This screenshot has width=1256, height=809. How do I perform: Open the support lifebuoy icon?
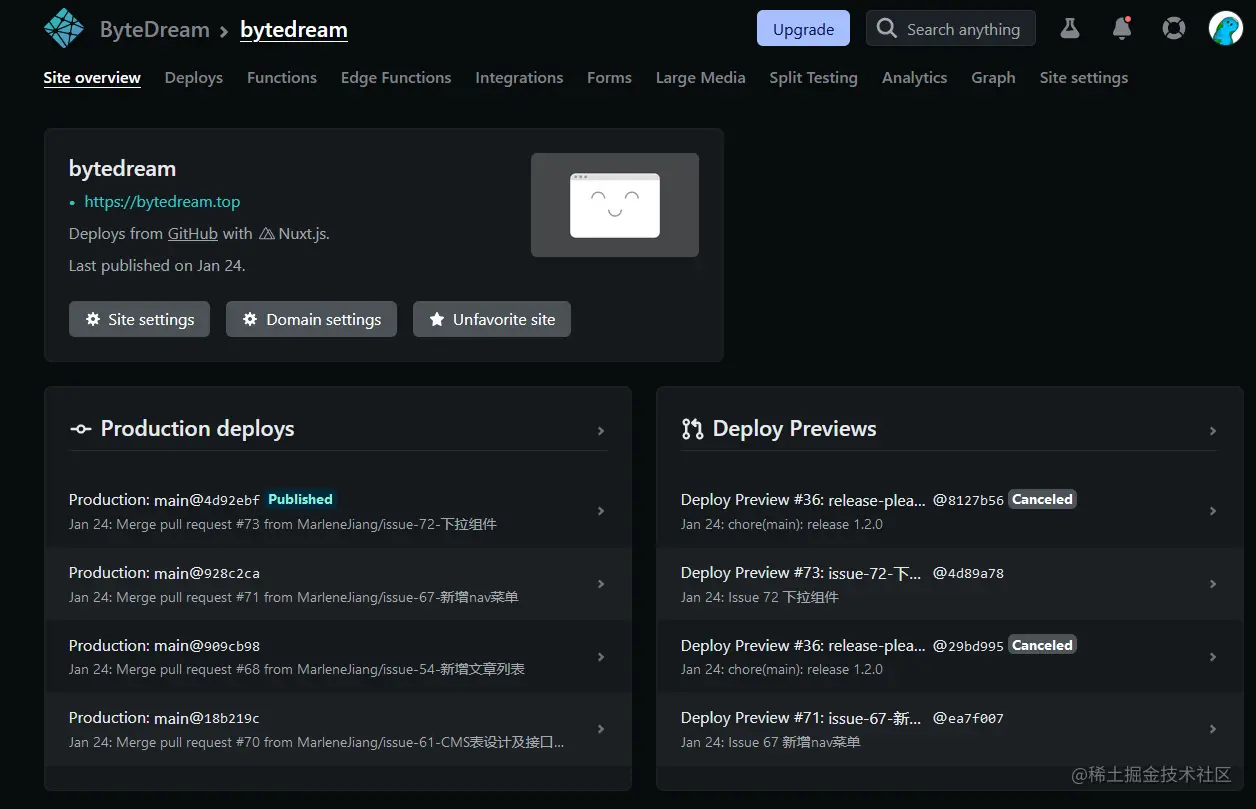click(1174, 29)
